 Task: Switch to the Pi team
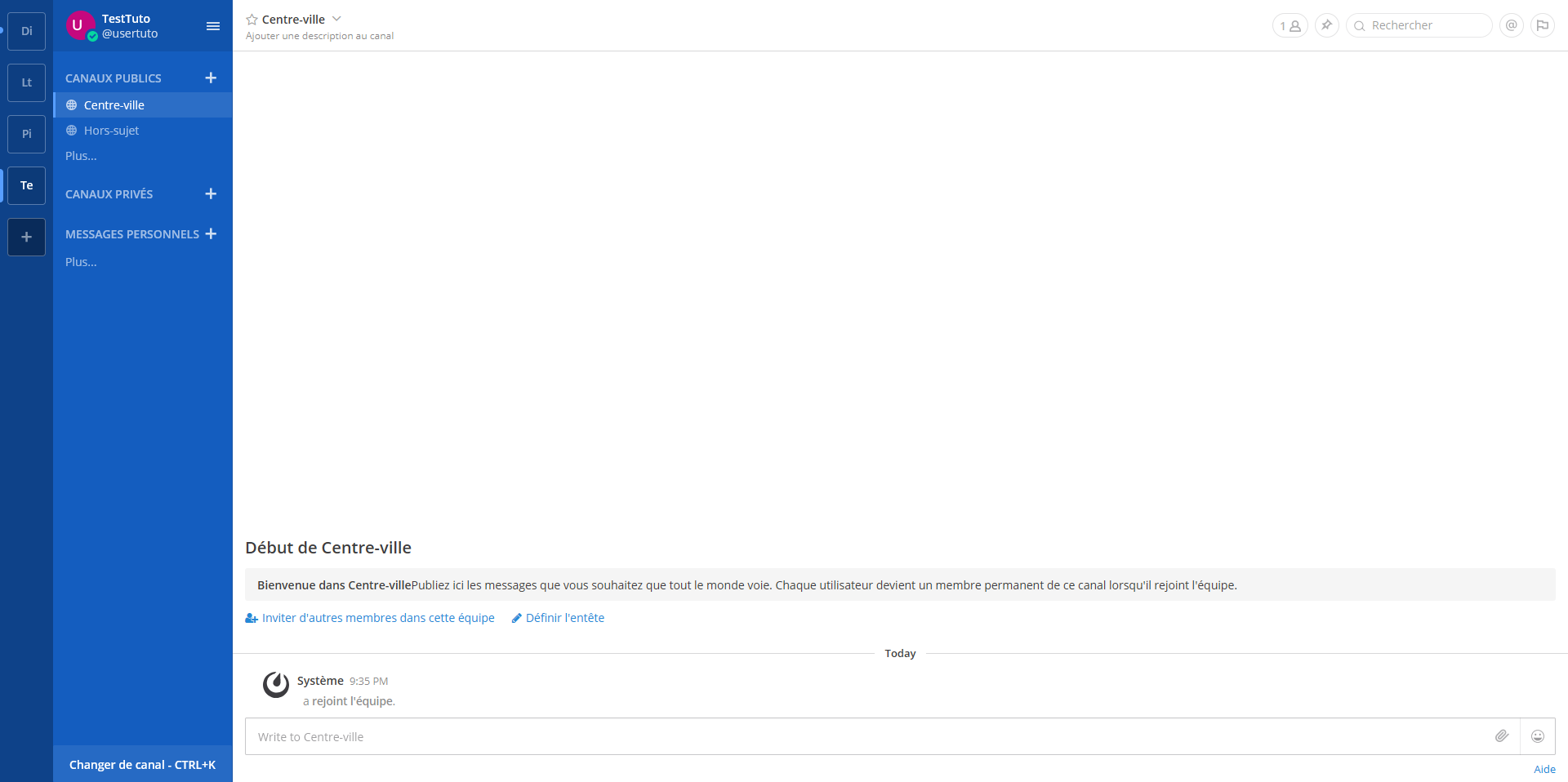click(27, 134)
